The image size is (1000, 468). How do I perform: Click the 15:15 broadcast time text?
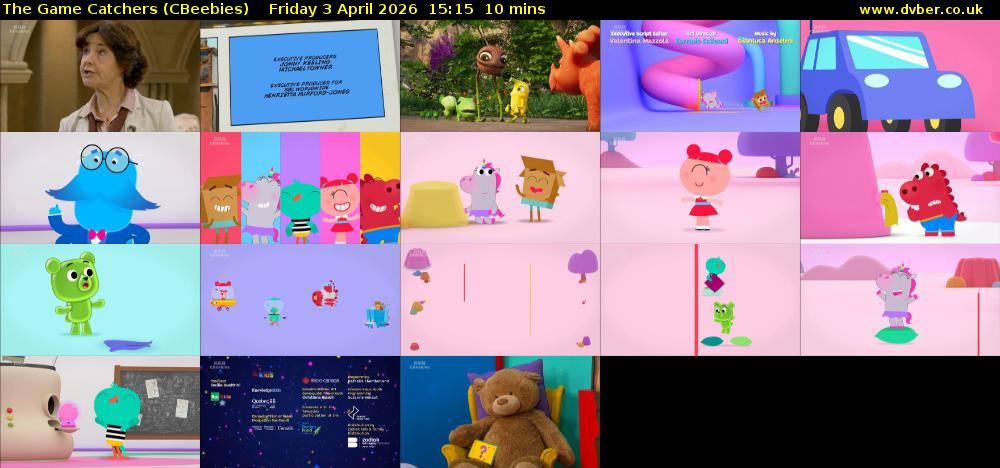pos(453,10)
